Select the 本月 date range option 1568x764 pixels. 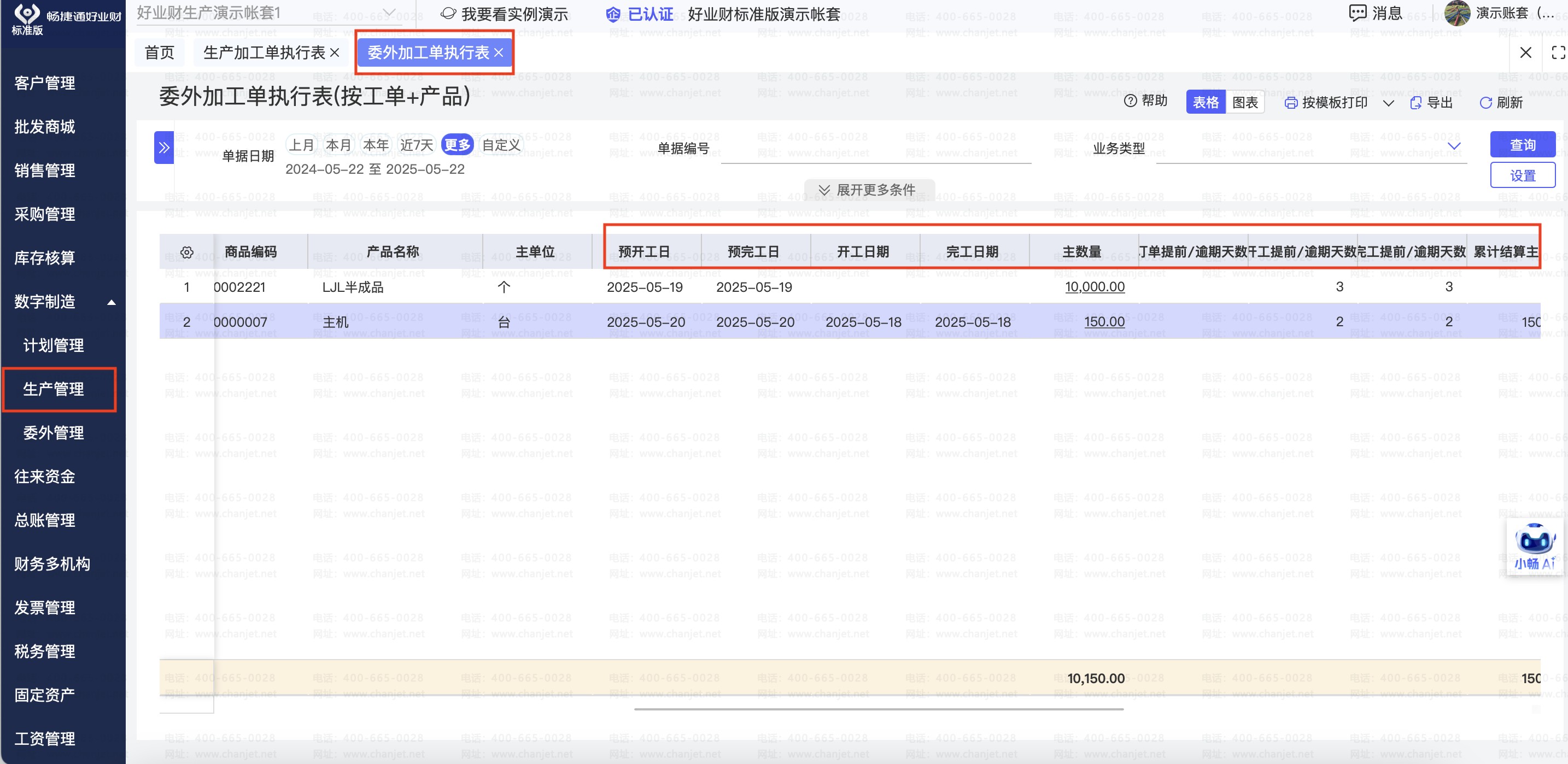pos(338,145)
